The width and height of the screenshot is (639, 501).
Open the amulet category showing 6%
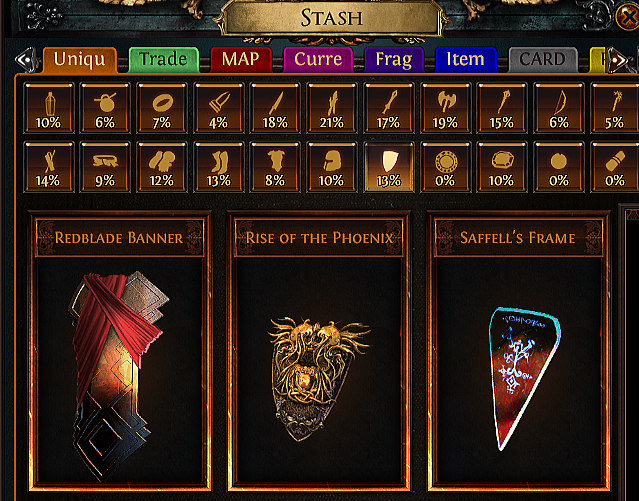(105, 108)
